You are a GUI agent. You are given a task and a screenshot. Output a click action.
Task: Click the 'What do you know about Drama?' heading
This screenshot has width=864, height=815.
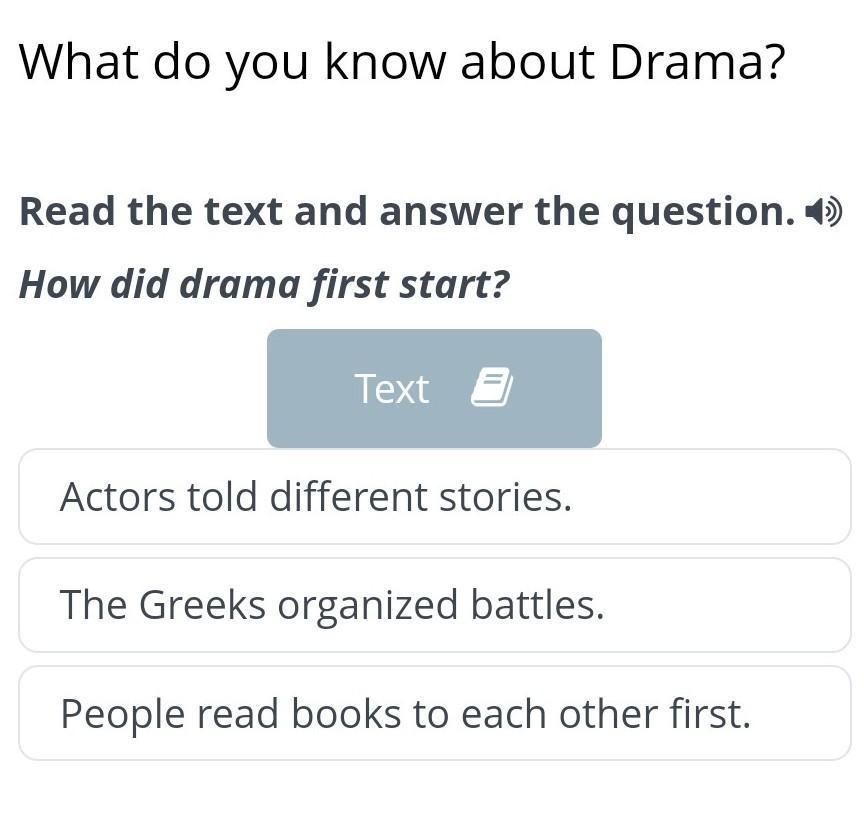pyautogui.click(x=402, y=62)
